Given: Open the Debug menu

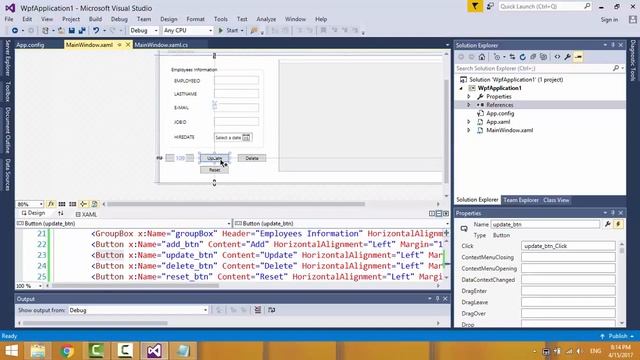Looking at the screenshot, I should coord(119,19).
